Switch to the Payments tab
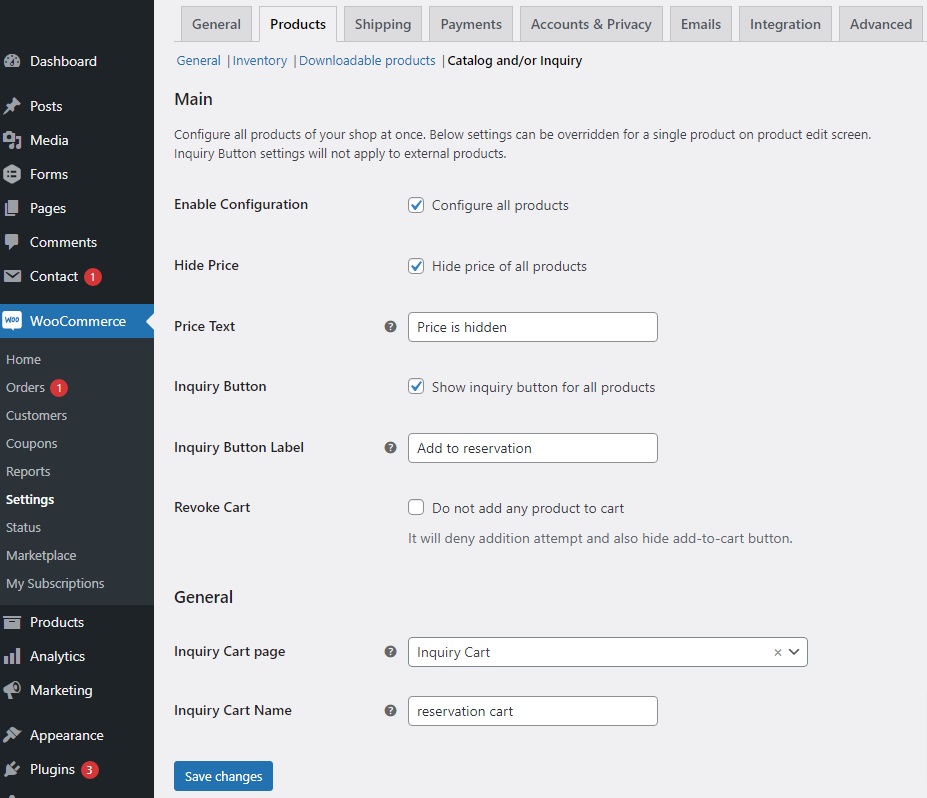Image resolution: width=927 pixels, height=798 pixels. (x=471, y=24)
